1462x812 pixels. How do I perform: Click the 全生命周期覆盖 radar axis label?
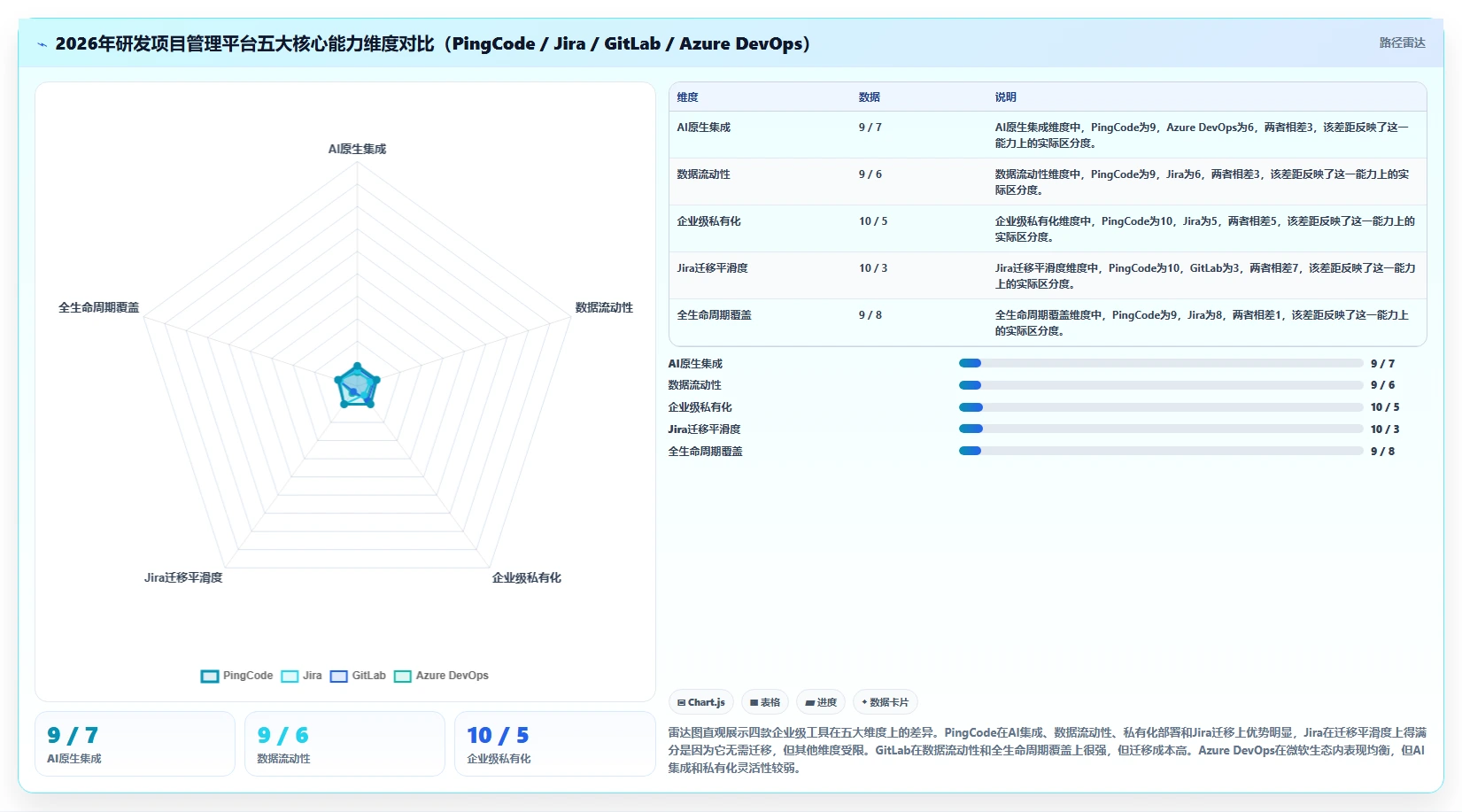point(98,307)
